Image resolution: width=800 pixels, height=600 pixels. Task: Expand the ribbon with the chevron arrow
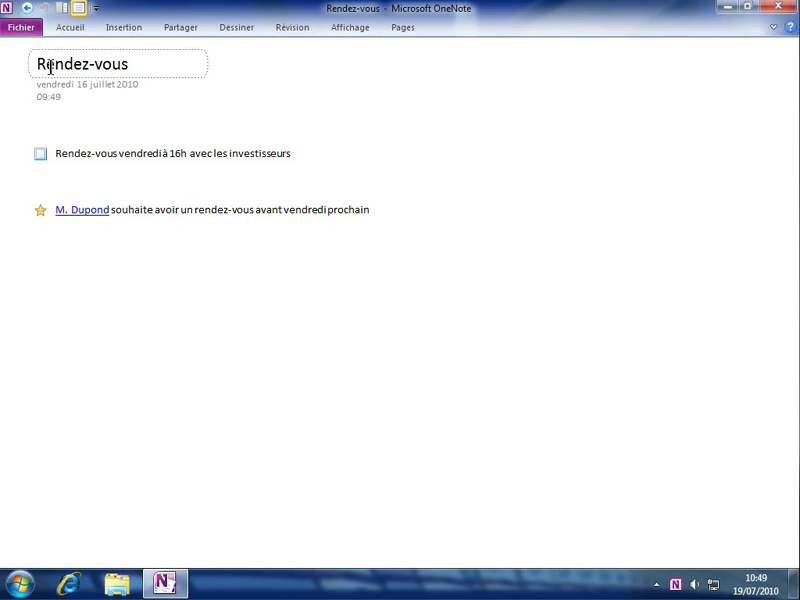coord(774,27)
